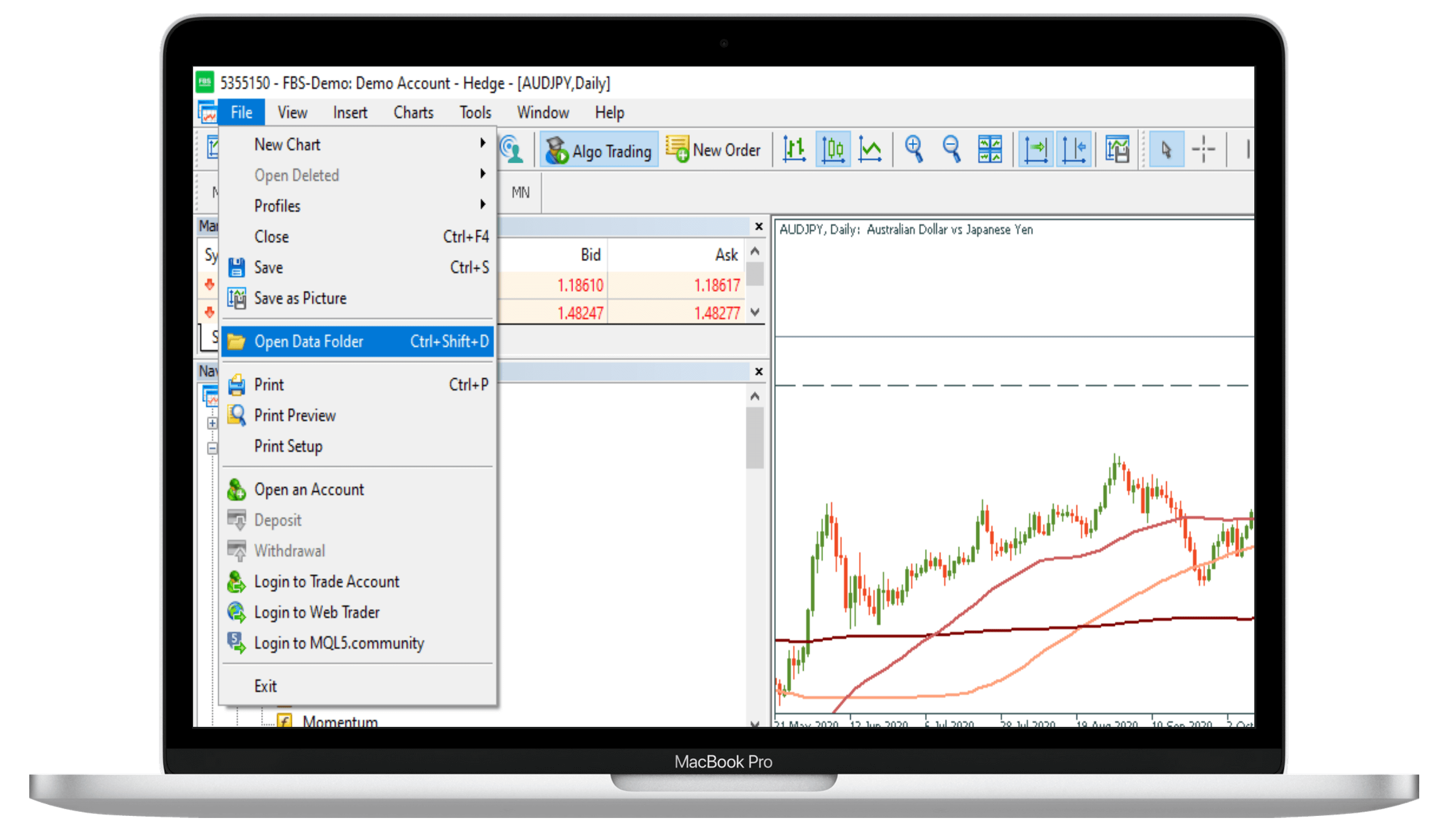Select the crosshair tool
Image resolution: width=1452 pixels, height=840 pixels.
(x=1203, y=149)
